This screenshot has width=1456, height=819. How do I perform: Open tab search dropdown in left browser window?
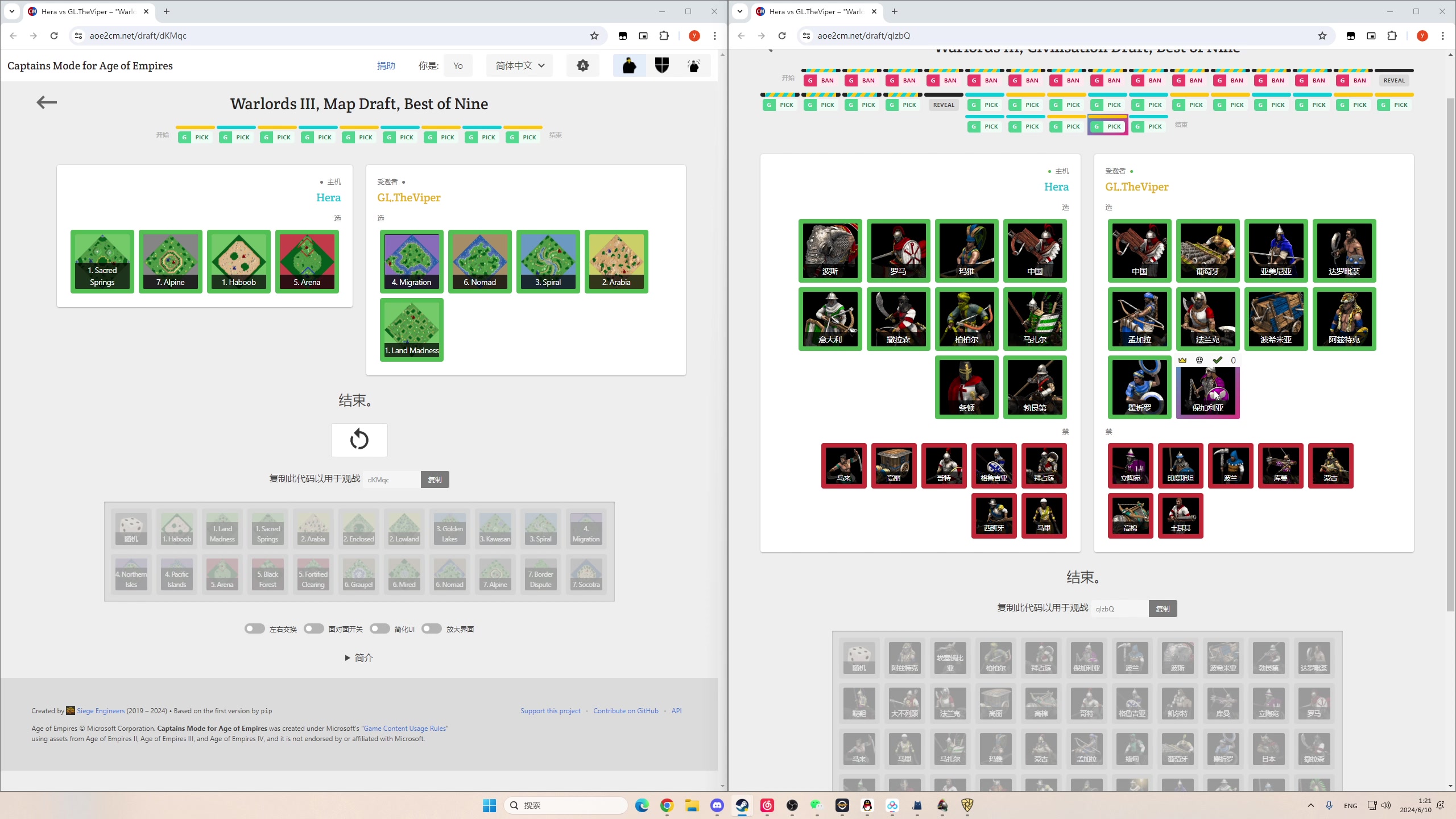[x=11, y=11]
